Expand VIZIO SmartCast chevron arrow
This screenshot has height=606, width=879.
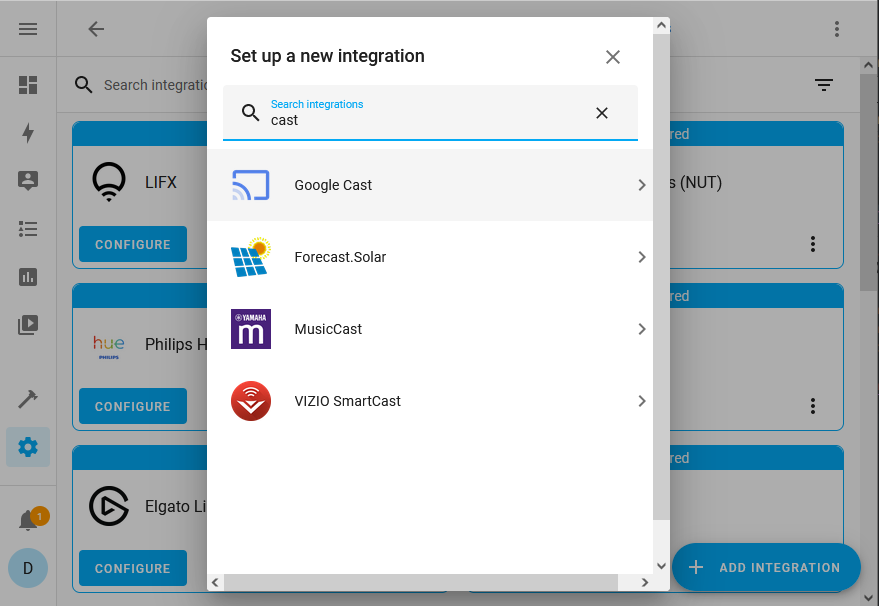(642, 401)
